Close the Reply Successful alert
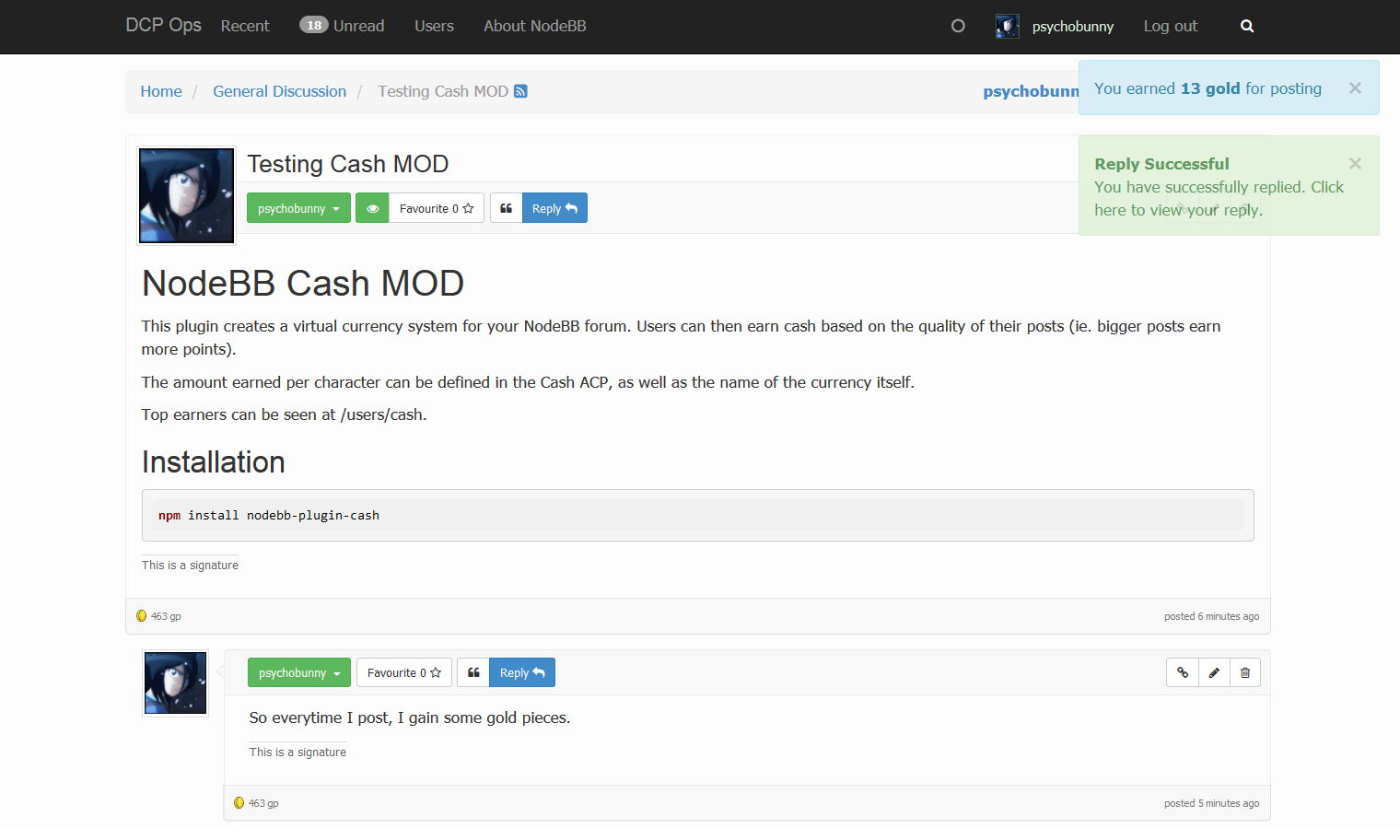 coord(1355,163)
